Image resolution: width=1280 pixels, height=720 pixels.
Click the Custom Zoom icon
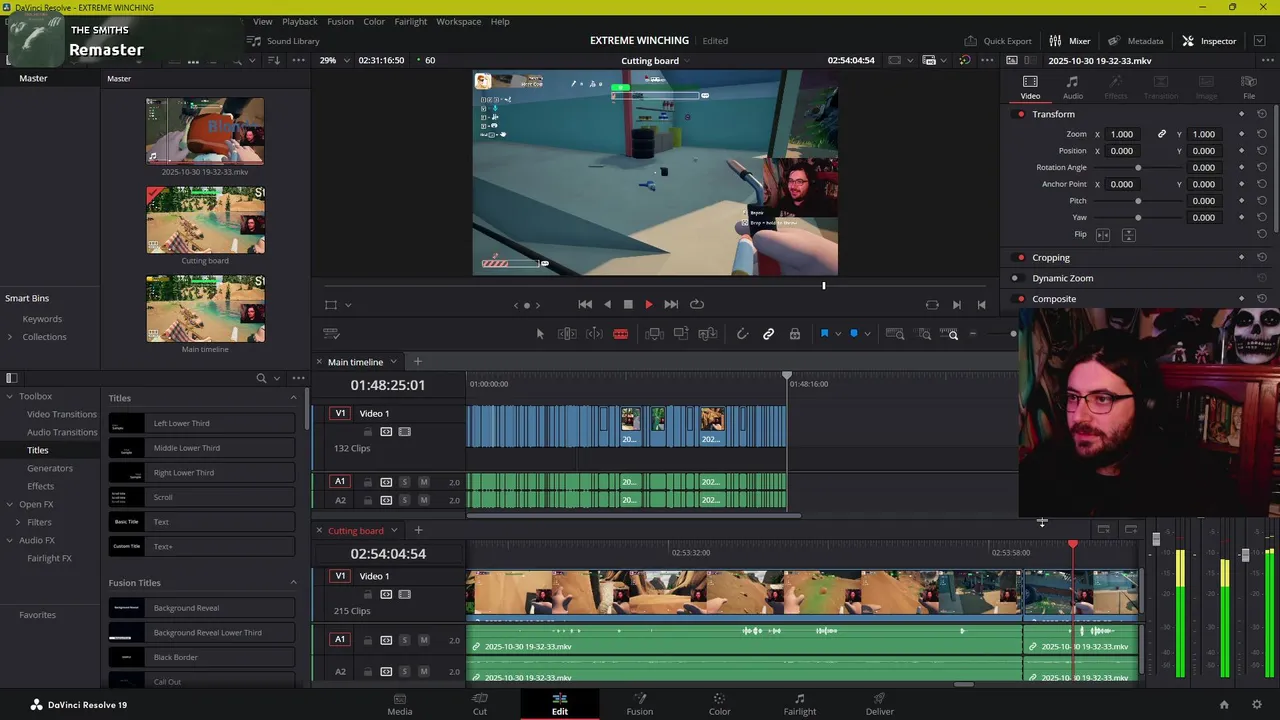pos(950,334)
